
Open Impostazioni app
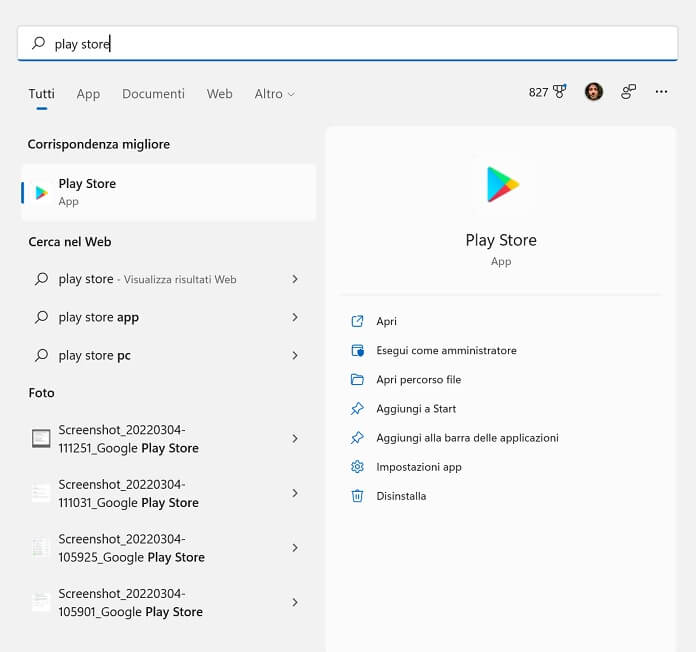(419, 467)
